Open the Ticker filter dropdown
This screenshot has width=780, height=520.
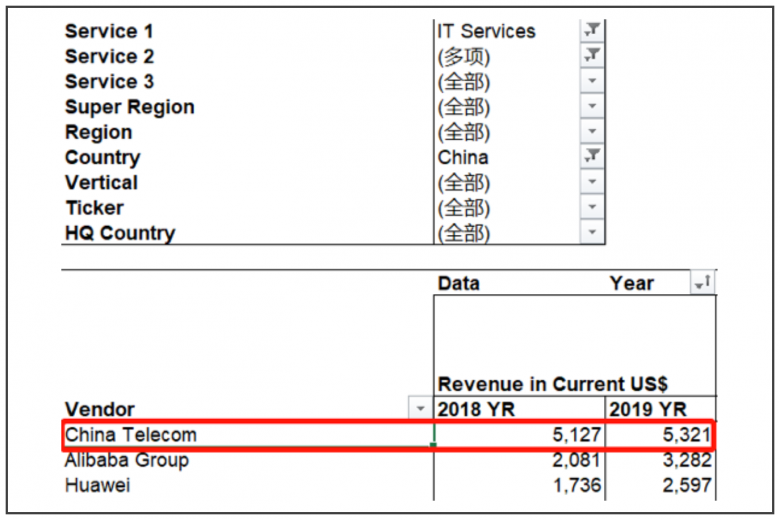point(592,207)
